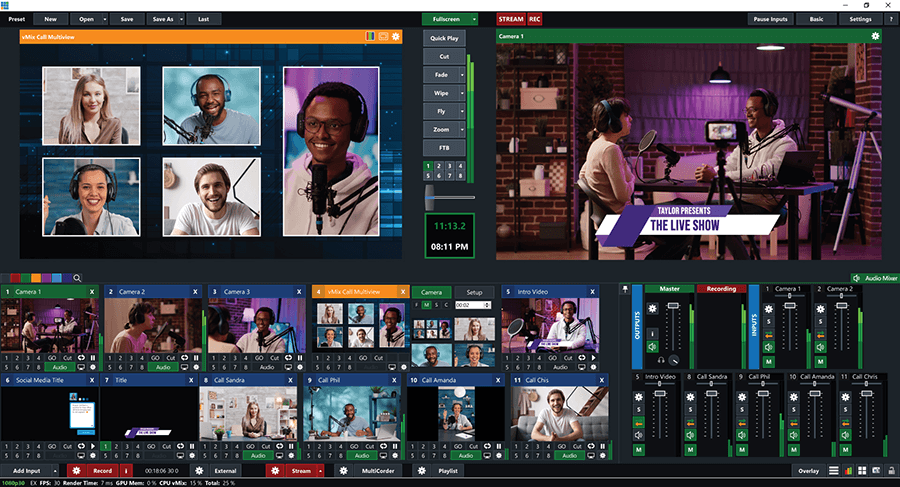Click the FTB button
Image resolution: width=900 pixels, height=487 pixels.
[x=443, y=147]
